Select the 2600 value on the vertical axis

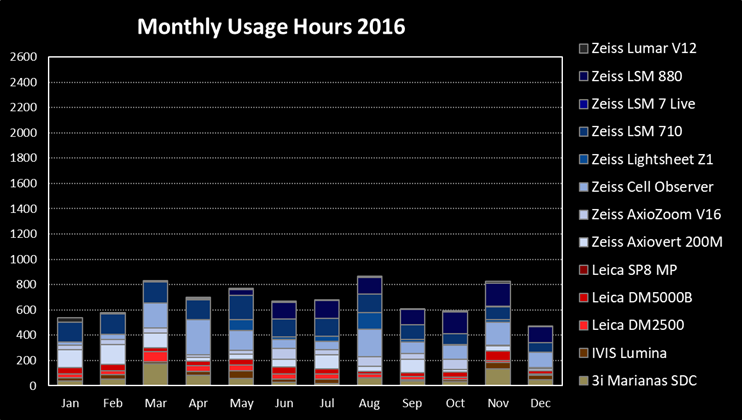(23, 57)
